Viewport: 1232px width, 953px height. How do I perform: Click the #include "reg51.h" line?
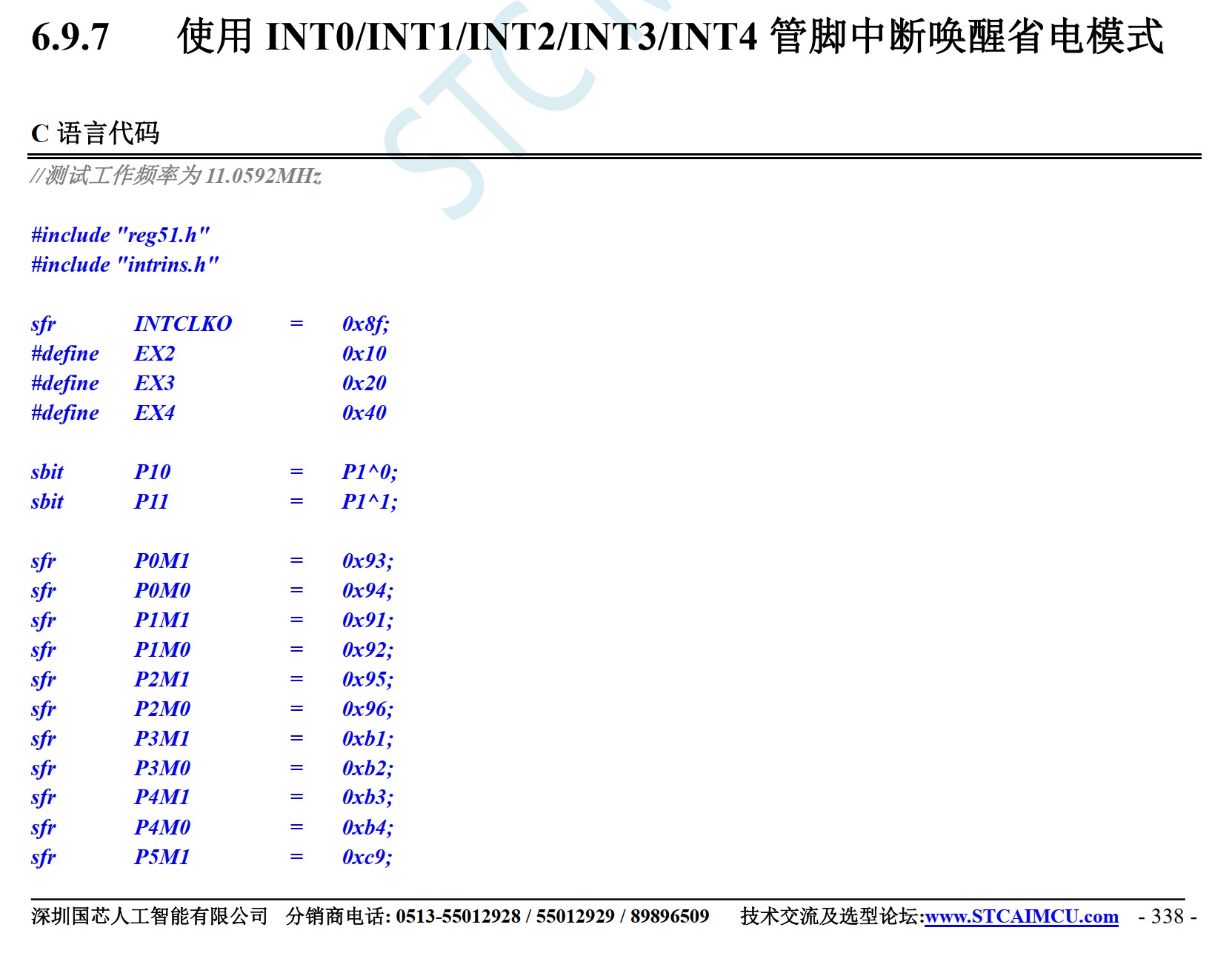[x=121, y=235]
